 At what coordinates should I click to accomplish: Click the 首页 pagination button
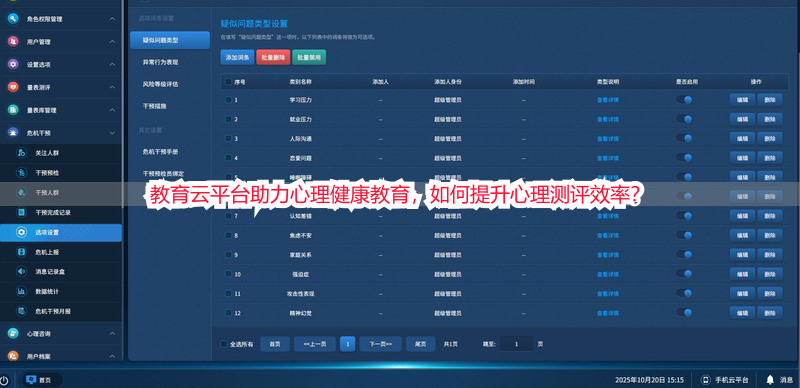tap(275, 344)
